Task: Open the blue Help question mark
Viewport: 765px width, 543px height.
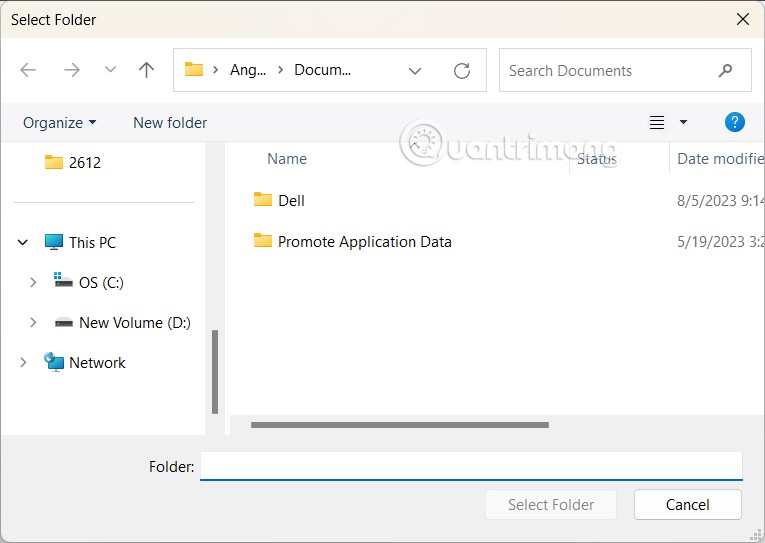Action: pos(735,122)
